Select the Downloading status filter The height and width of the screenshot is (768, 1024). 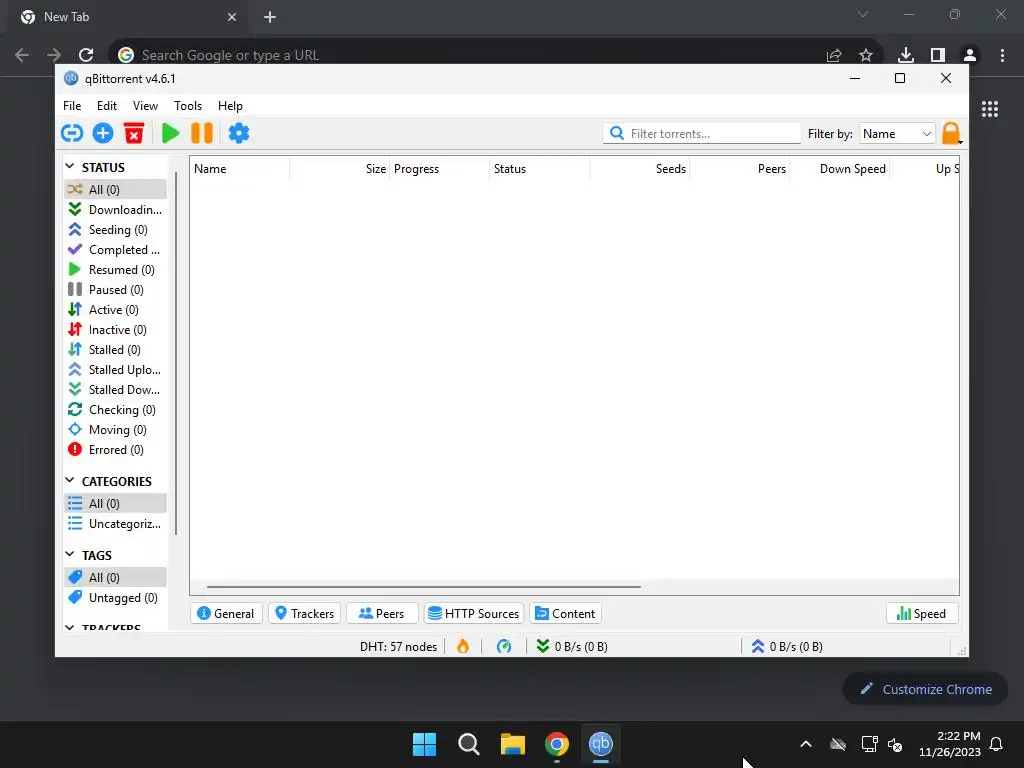(116, 210)
